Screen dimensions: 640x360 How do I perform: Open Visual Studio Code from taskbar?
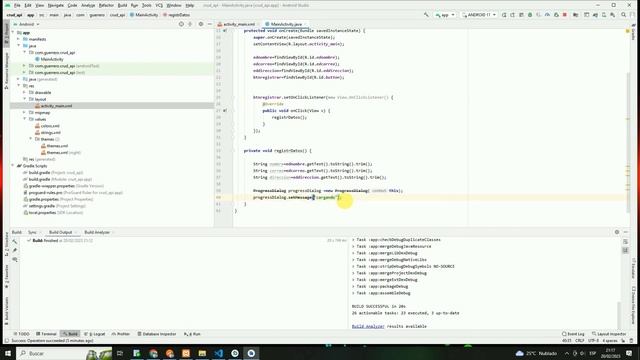point(218,353)
